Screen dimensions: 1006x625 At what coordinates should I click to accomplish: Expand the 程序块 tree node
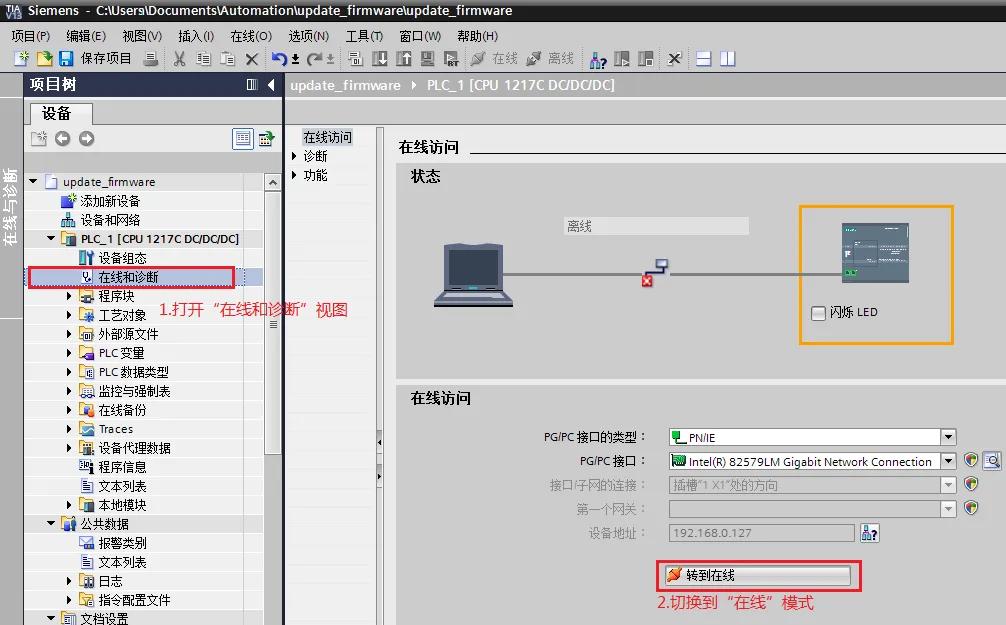coord(66,294)
